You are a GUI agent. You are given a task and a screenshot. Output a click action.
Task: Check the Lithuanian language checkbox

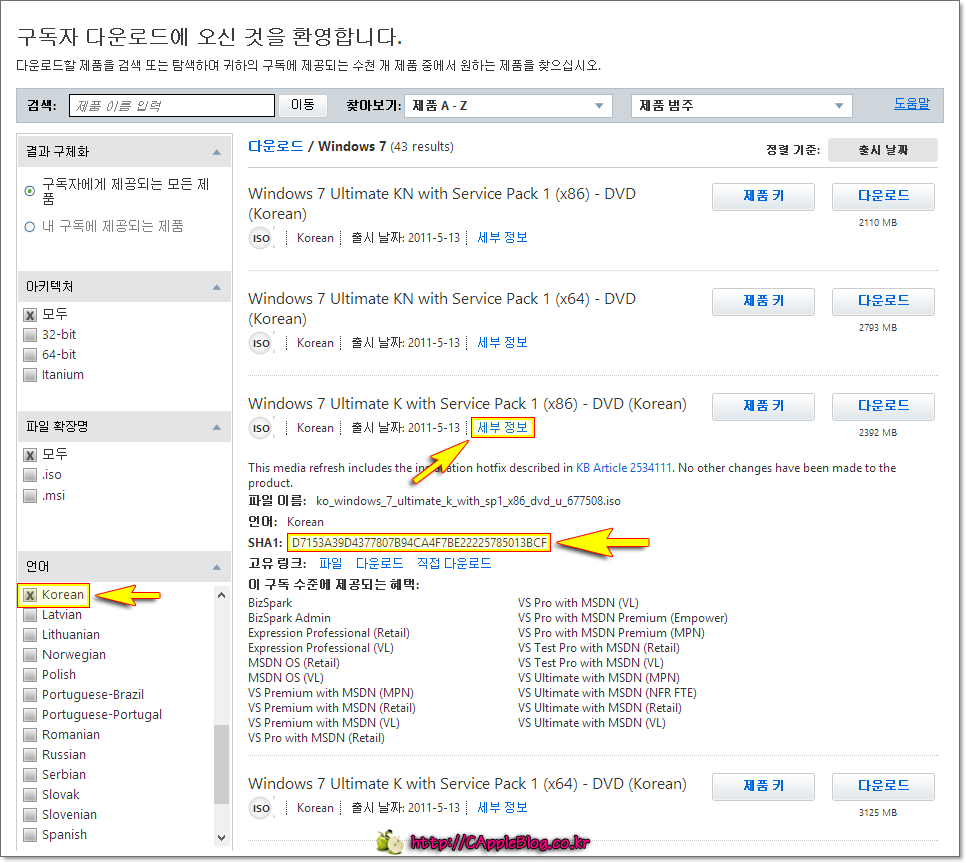30,635
